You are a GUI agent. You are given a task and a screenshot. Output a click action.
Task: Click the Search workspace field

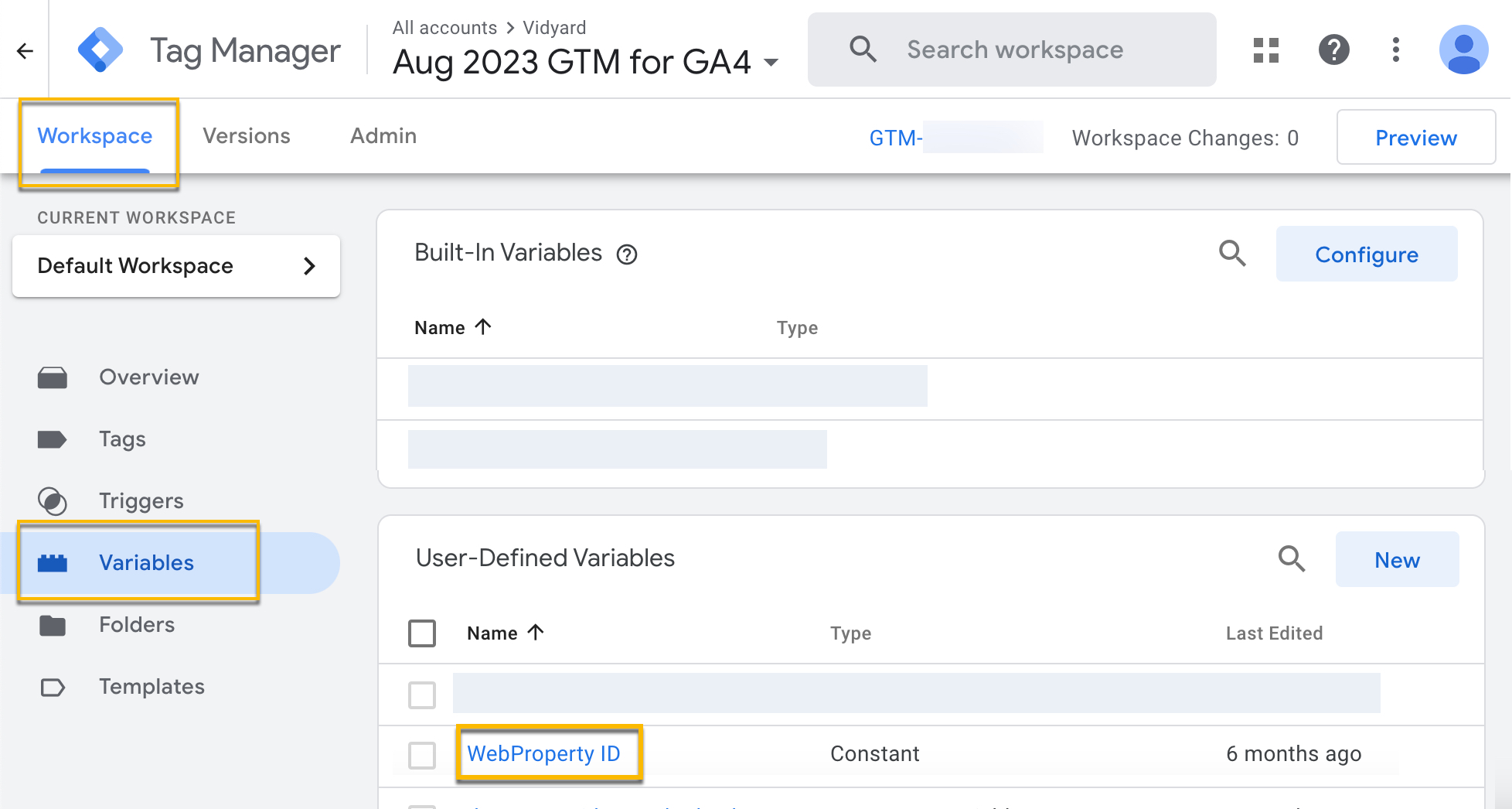click(1012, 49)
